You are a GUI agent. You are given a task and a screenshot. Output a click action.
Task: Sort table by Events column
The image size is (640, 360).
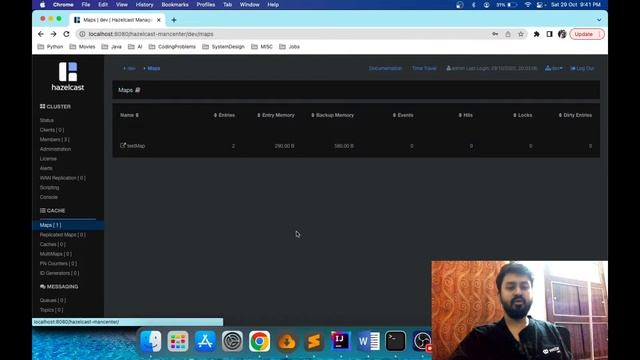tap(403, 115)
